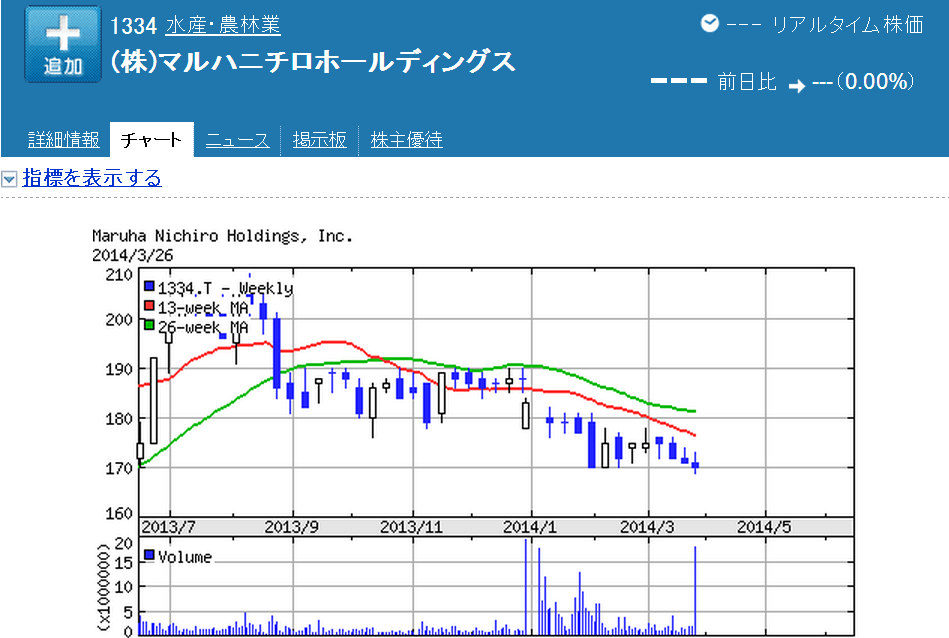Click the green 26-week MA legend swatch

[x=149, y=325]
